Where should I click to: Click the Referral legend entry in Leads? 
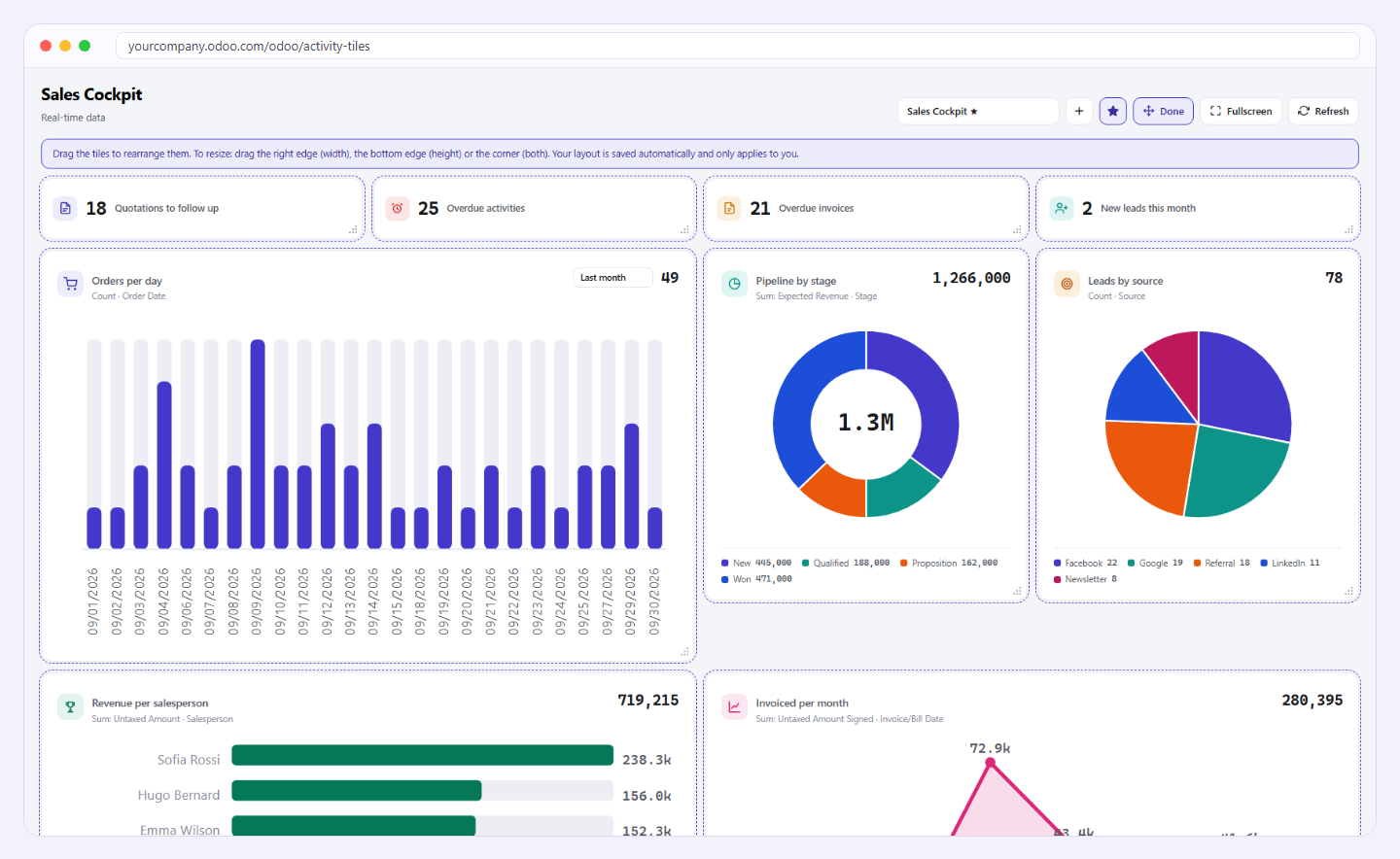1222,564
